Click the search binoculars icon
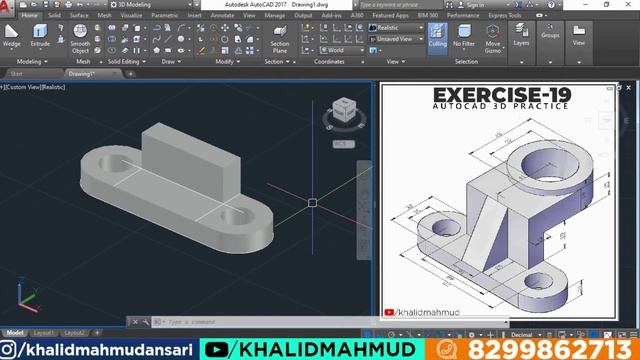Viewport: 640px width, 360px height. [x=449, y=5]
